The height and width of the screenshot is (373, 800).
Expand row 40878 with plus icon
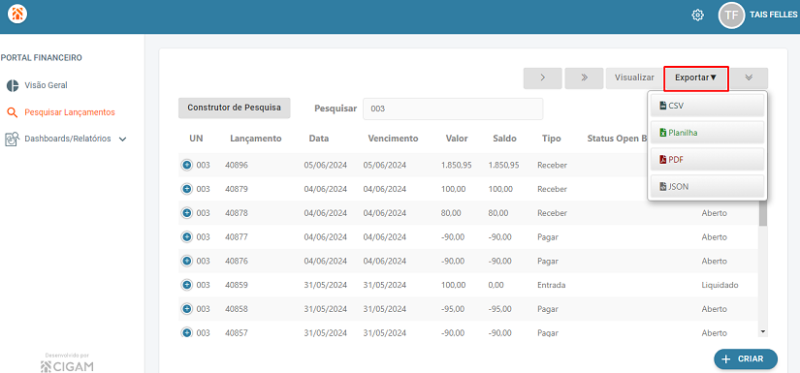coord(187,213)
